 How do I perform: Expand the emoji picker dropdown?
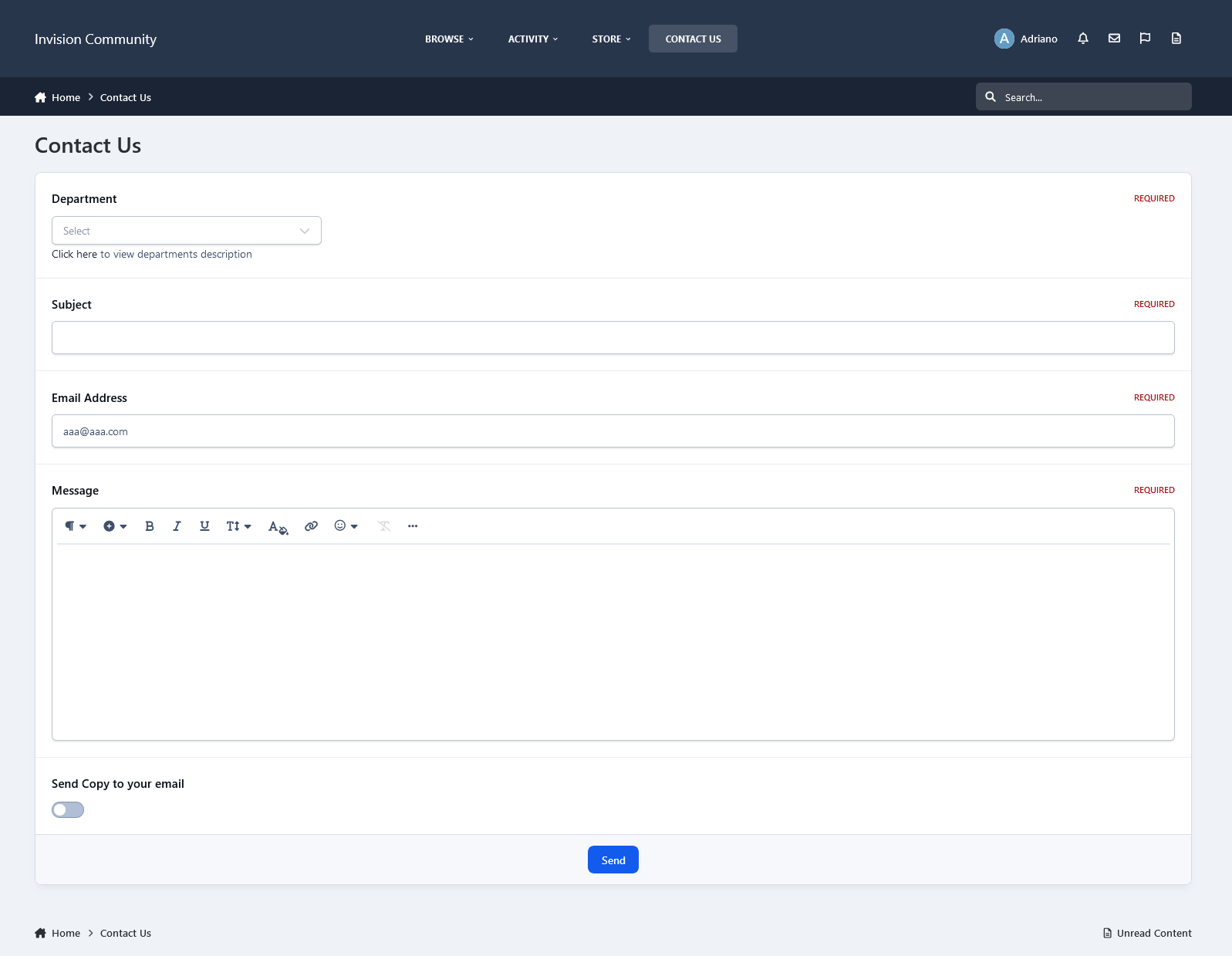[x=346, y=526]
